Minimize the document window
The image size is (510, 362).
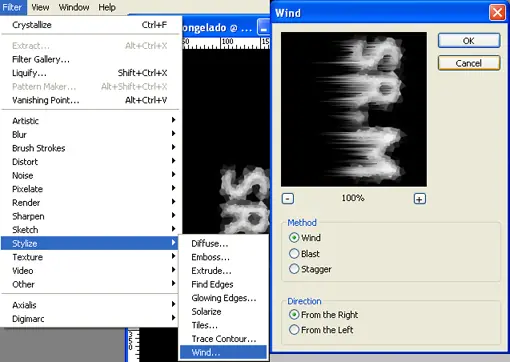[x=263, y=28]
